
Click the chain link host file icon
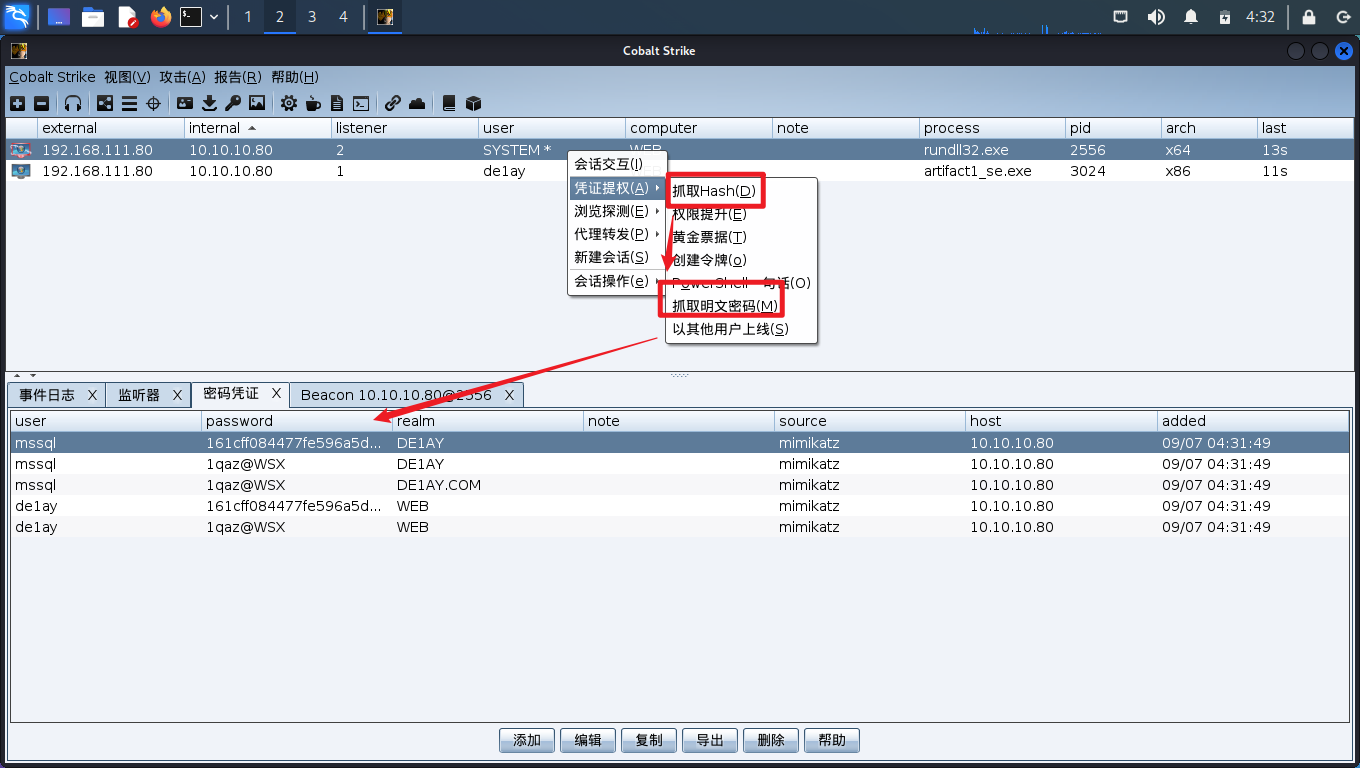tap(393, 103)
